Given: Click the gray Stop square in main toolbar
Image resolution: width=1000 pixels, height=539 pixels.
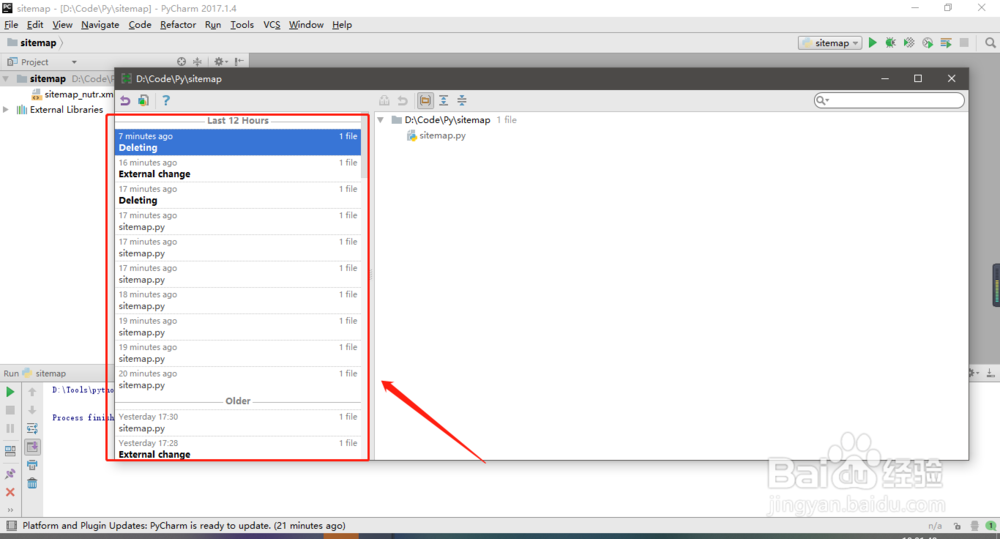Looking at the screenshot, I should [x=964, y=43].
